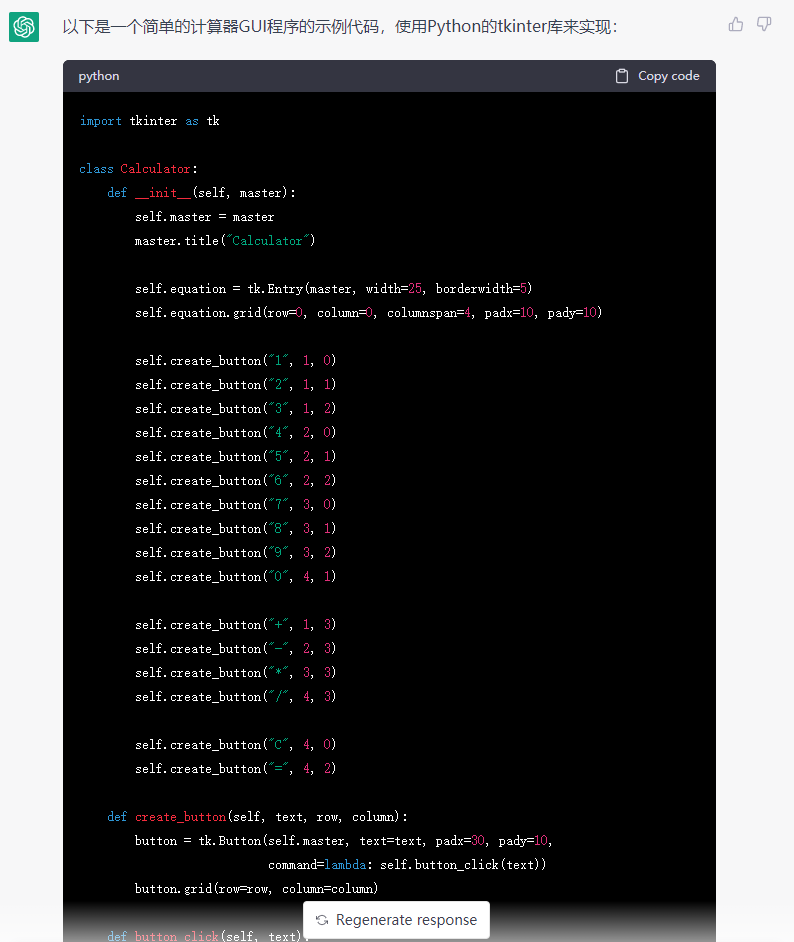Click the create_button("0", 4, 1) line

tap(235, 577)
